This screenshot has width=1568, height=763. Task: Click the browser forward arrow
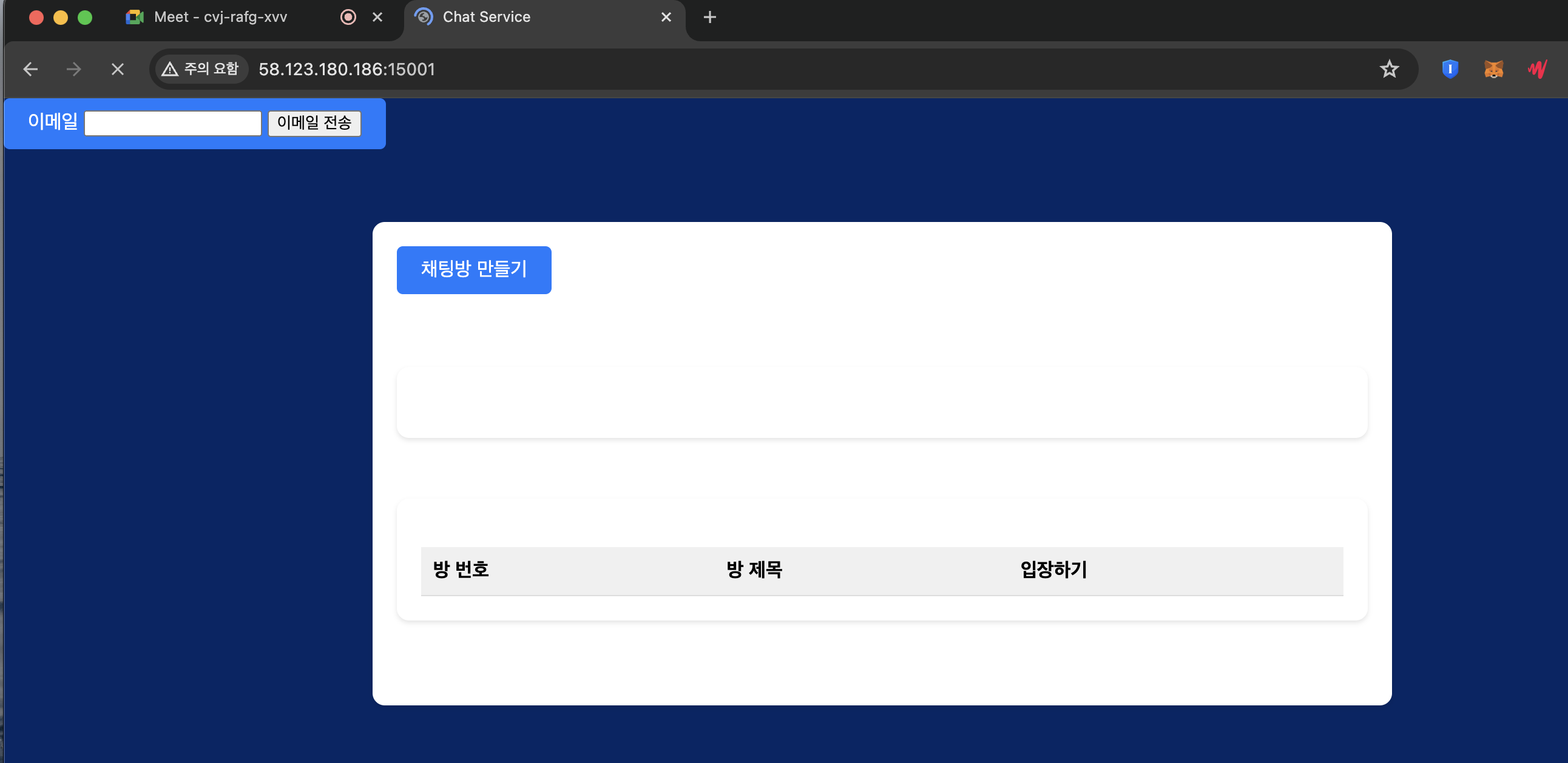(73, 69)
